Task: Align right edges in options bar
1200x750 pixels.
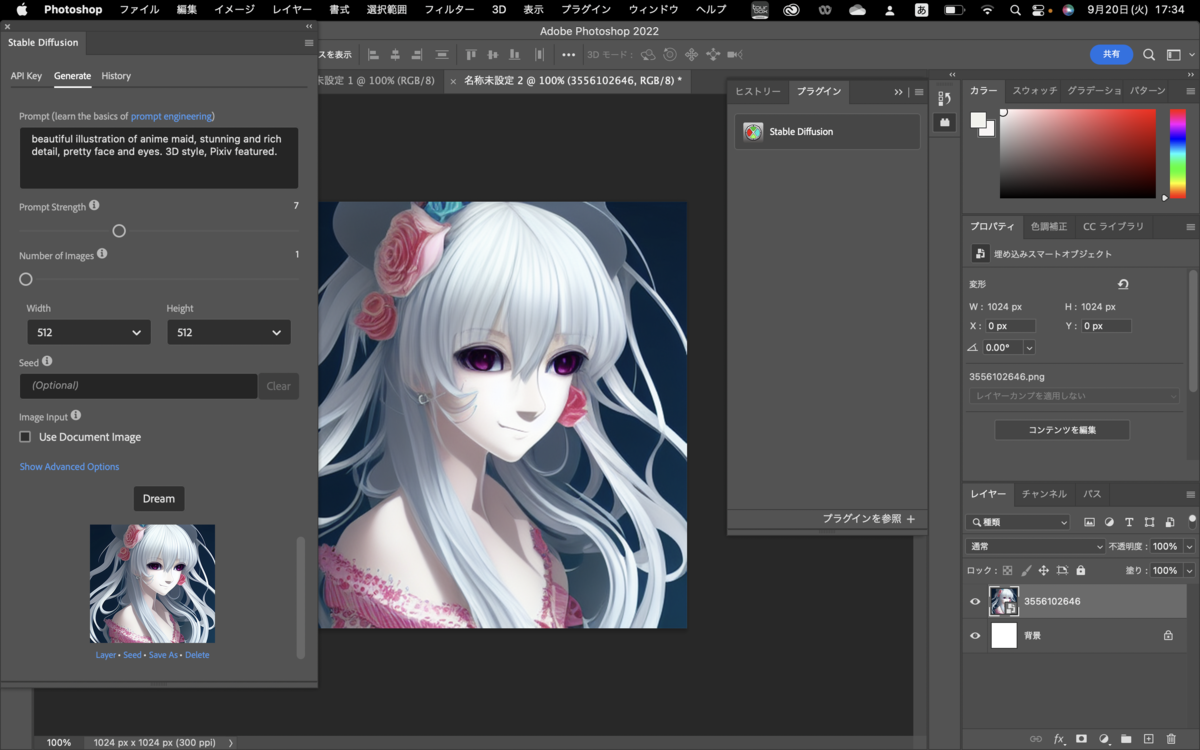Action: pos(418,55)
